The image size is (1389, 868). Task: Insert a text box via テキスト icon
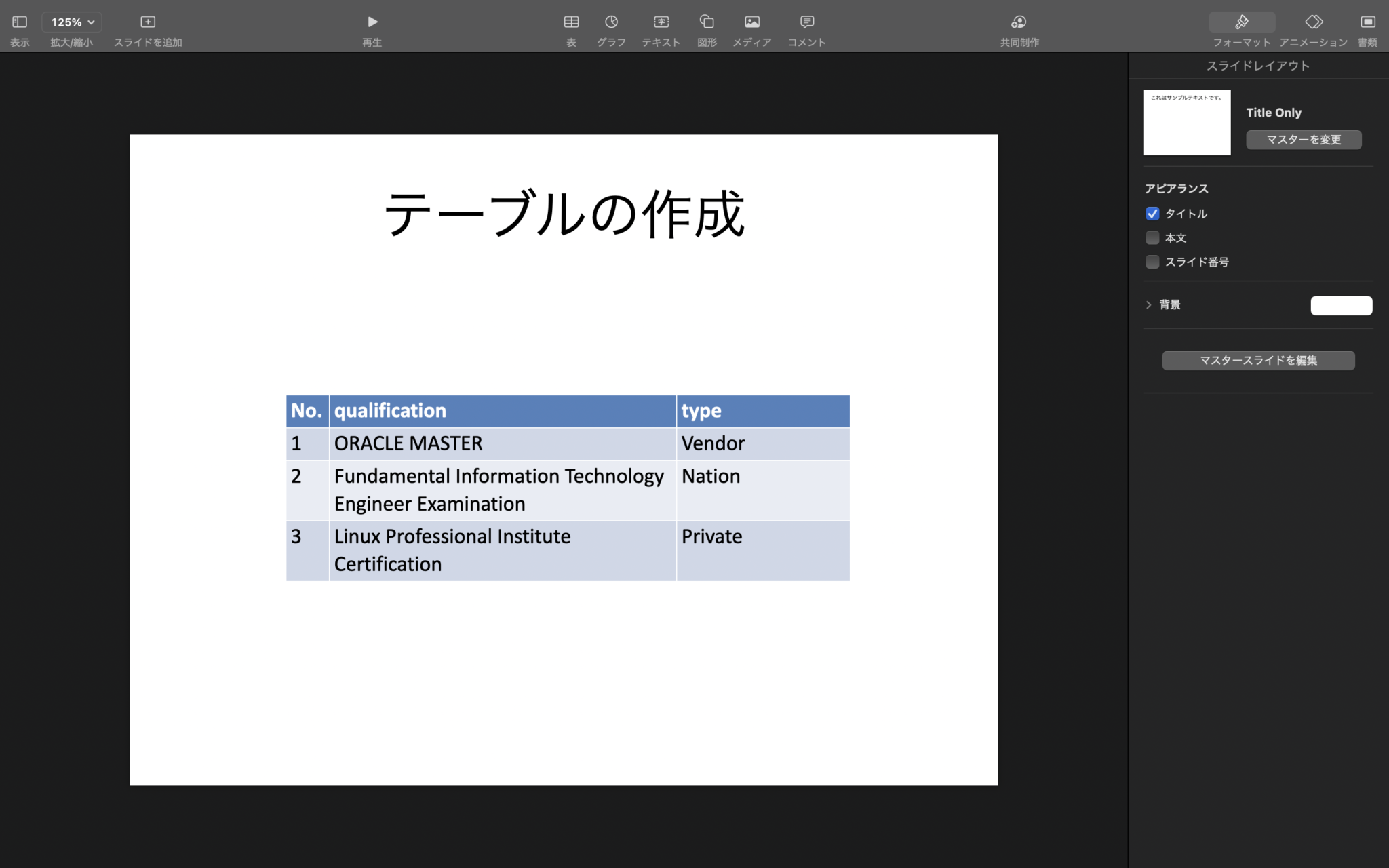point(661,22)
